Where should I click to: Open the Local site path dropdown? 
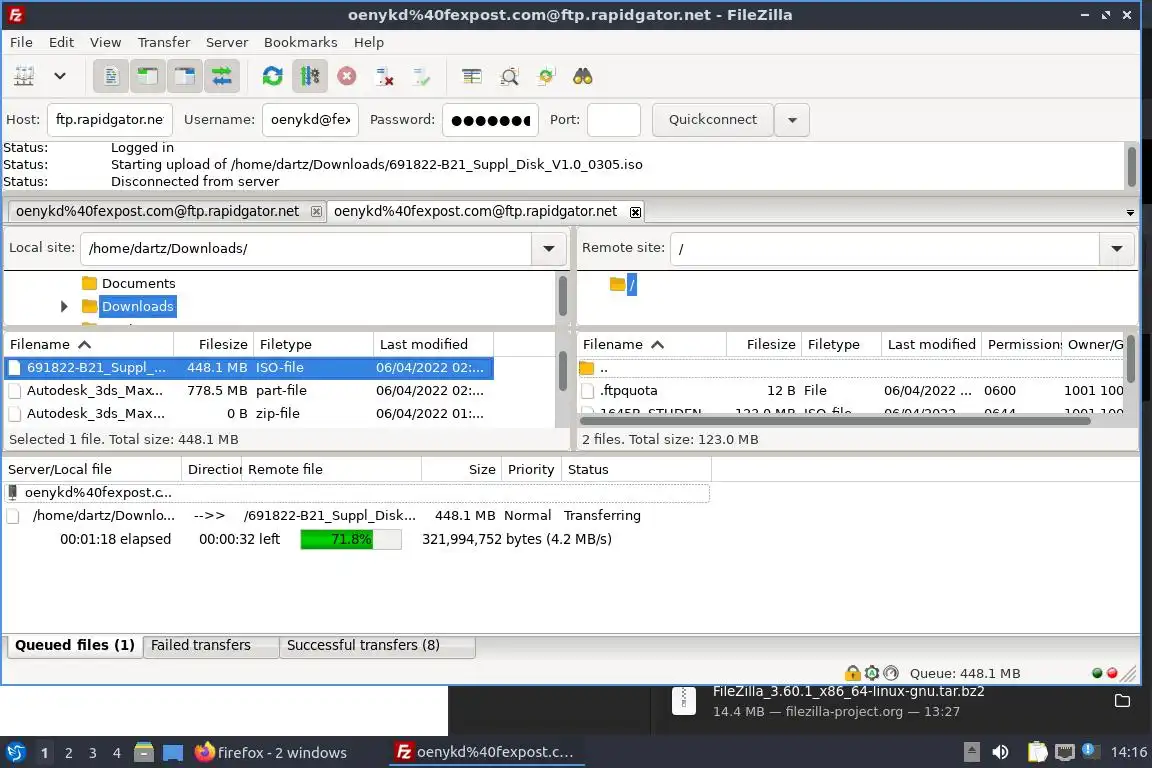tap(549, 248)
